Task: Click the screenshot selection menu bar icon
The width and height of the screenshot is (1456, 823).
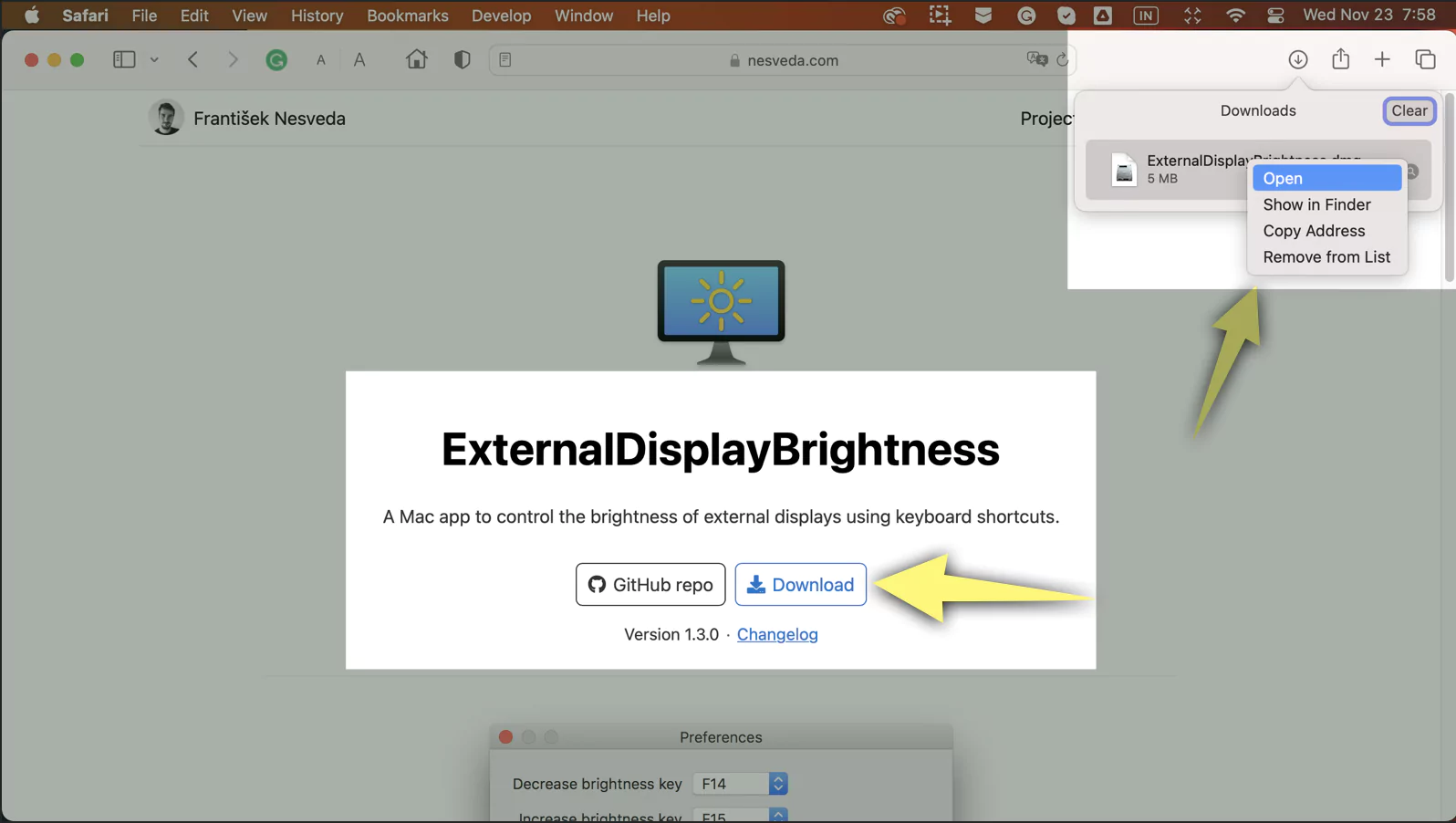Action: point(940,16)
